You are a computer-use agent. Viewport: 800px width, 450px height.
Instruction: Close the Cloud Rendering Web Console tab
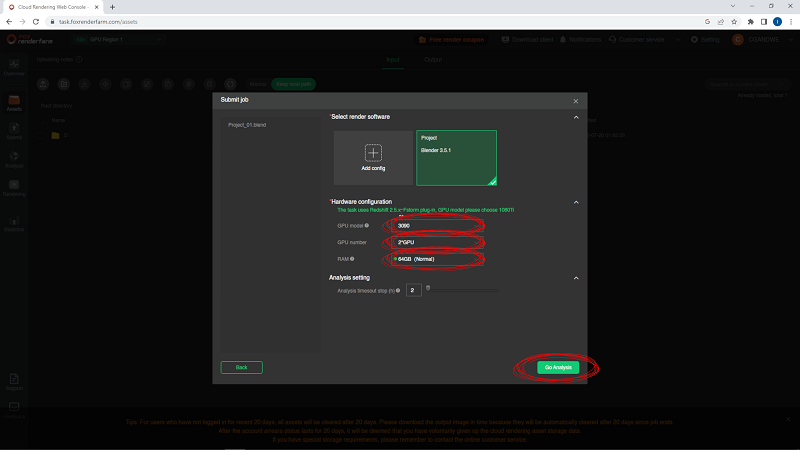[x=96, y=7]
